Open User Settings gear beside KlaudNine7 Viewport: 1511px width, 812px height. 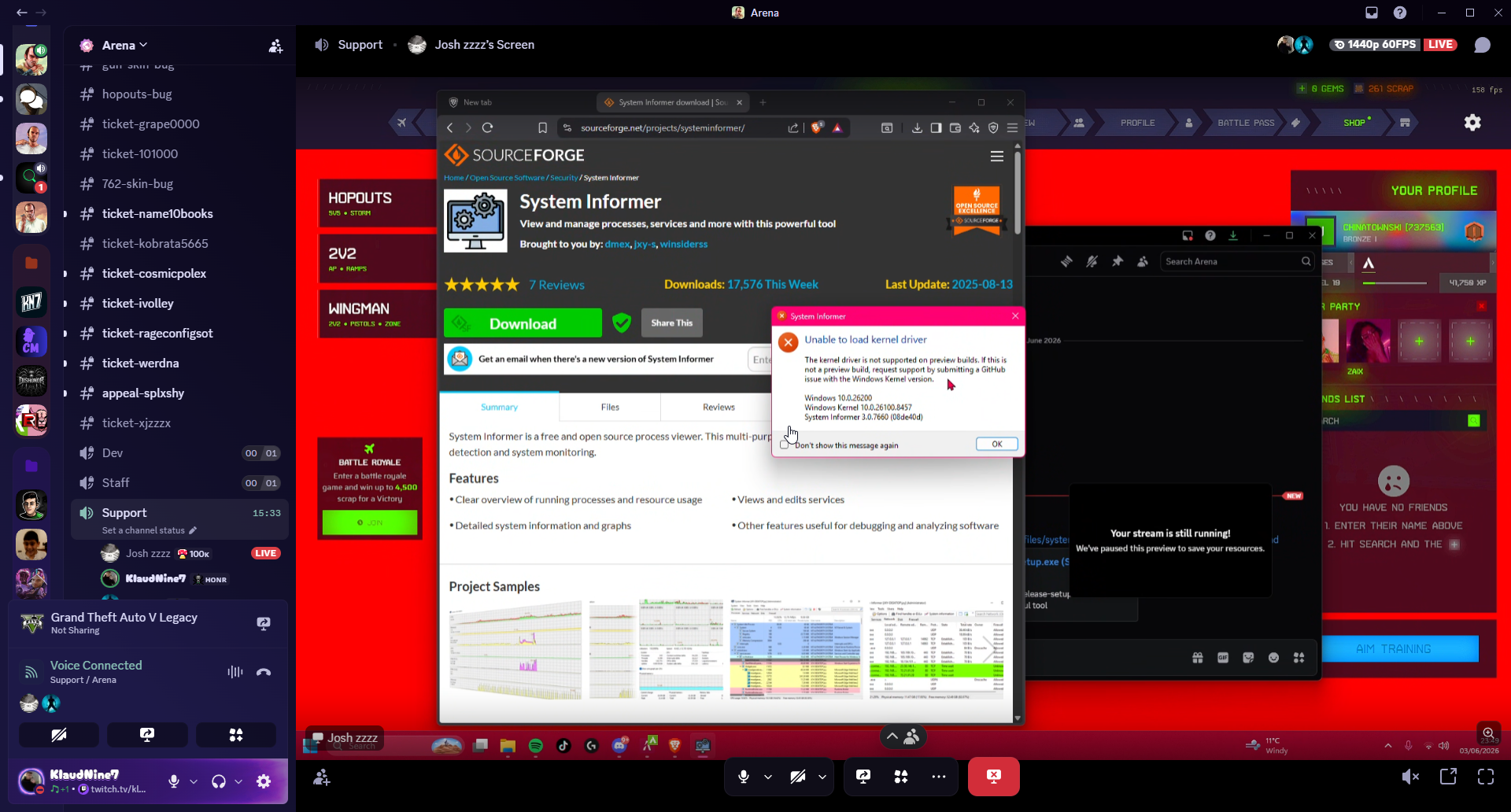pos(264,781)
